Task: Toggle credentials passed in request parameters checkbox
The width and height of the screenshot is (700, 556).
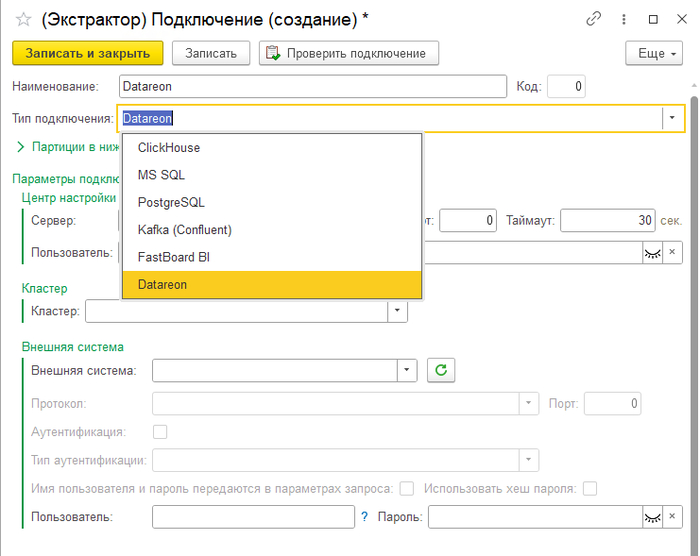Action: [x=407, y=489]
